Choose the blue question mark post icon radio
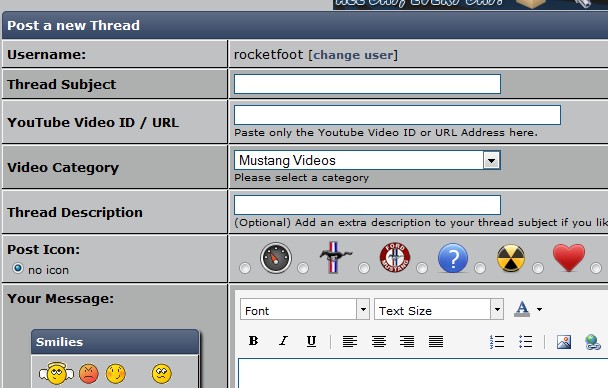608x388 pixels. click(422, 268)
